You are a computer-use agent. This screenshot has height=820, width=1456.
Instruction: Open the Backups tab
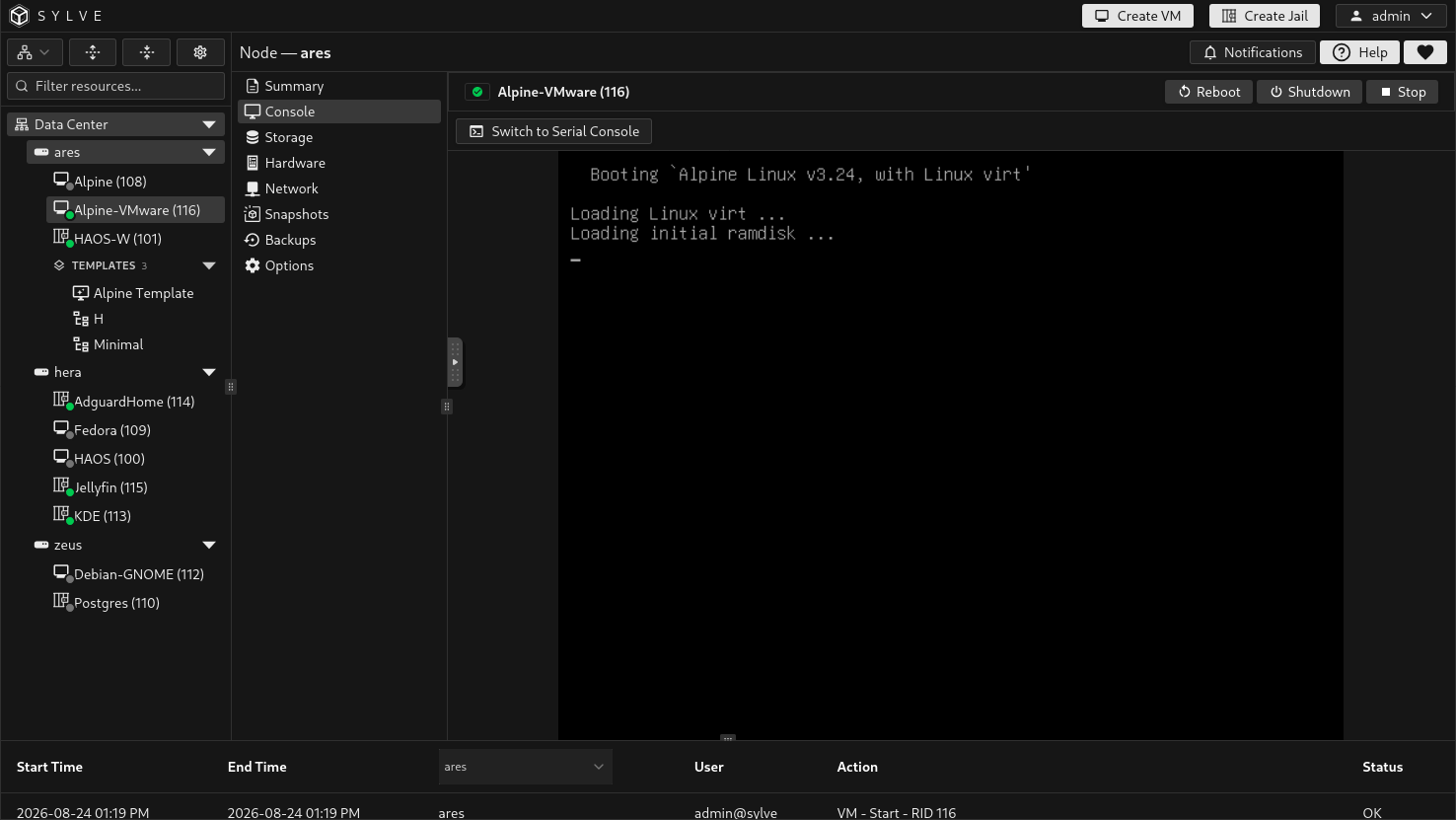click(x=339, y=240)
